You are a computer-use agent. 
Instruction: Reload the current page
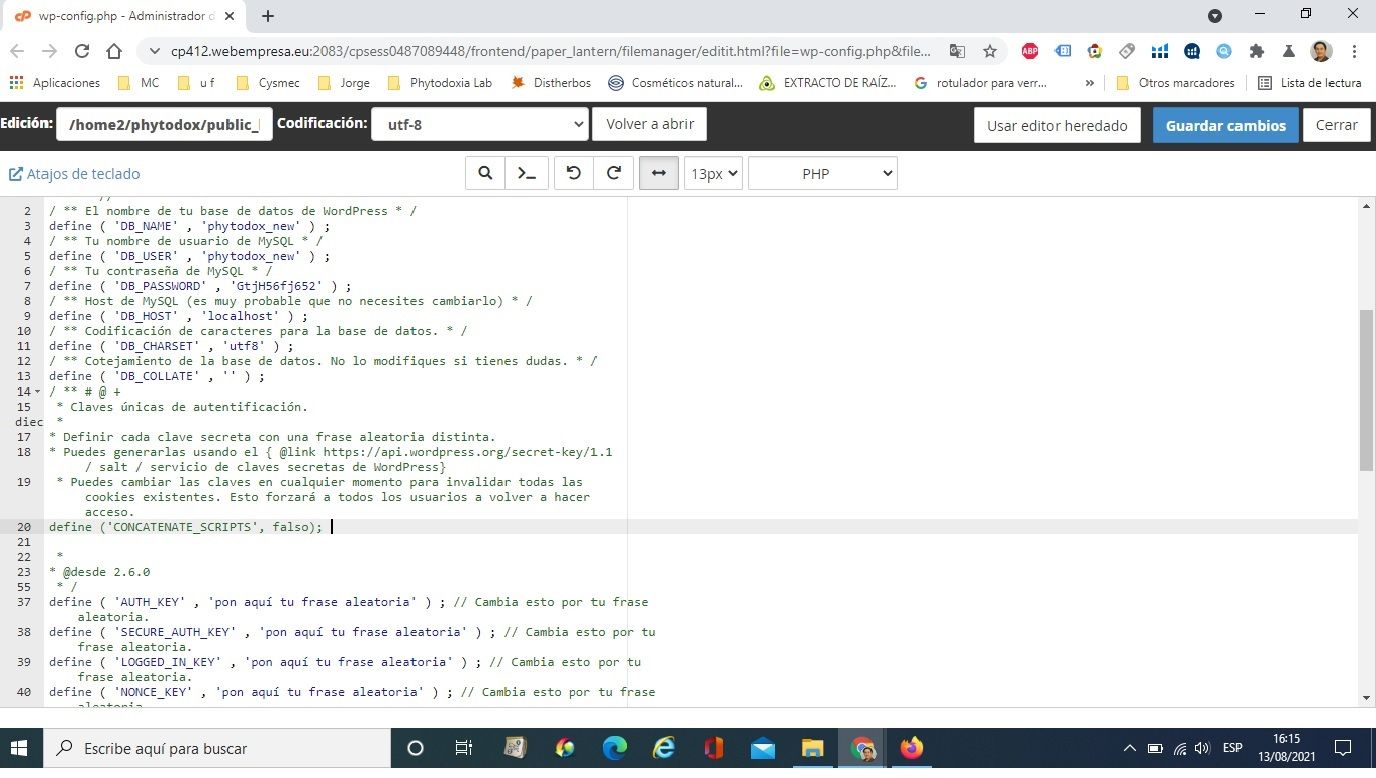[82, 51]
